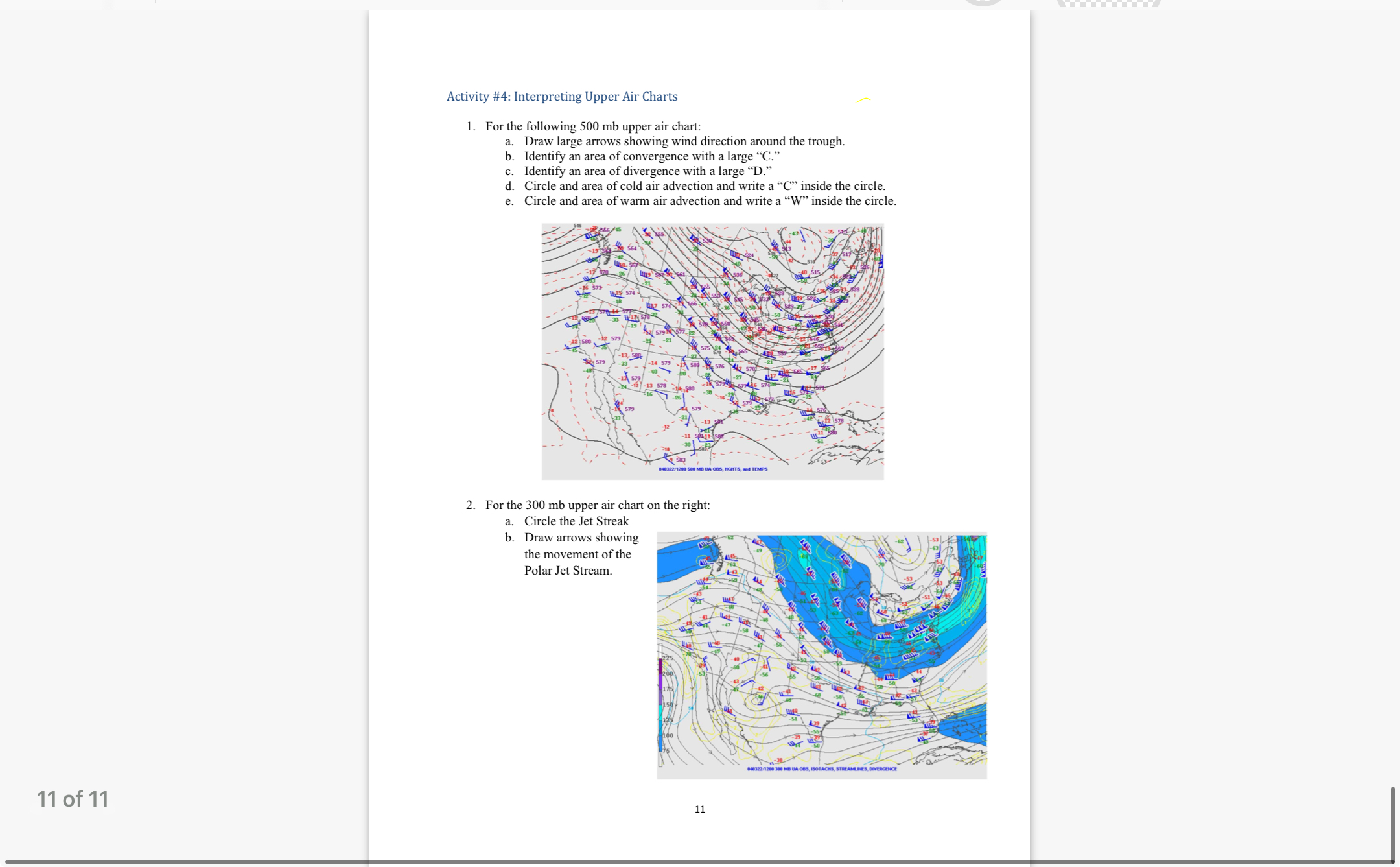The image size is (1400, 867).
Task: Click the caption "500 MB UA OBS, HGHTS, and TEMPS"
Action: click(x=712, y=469)
